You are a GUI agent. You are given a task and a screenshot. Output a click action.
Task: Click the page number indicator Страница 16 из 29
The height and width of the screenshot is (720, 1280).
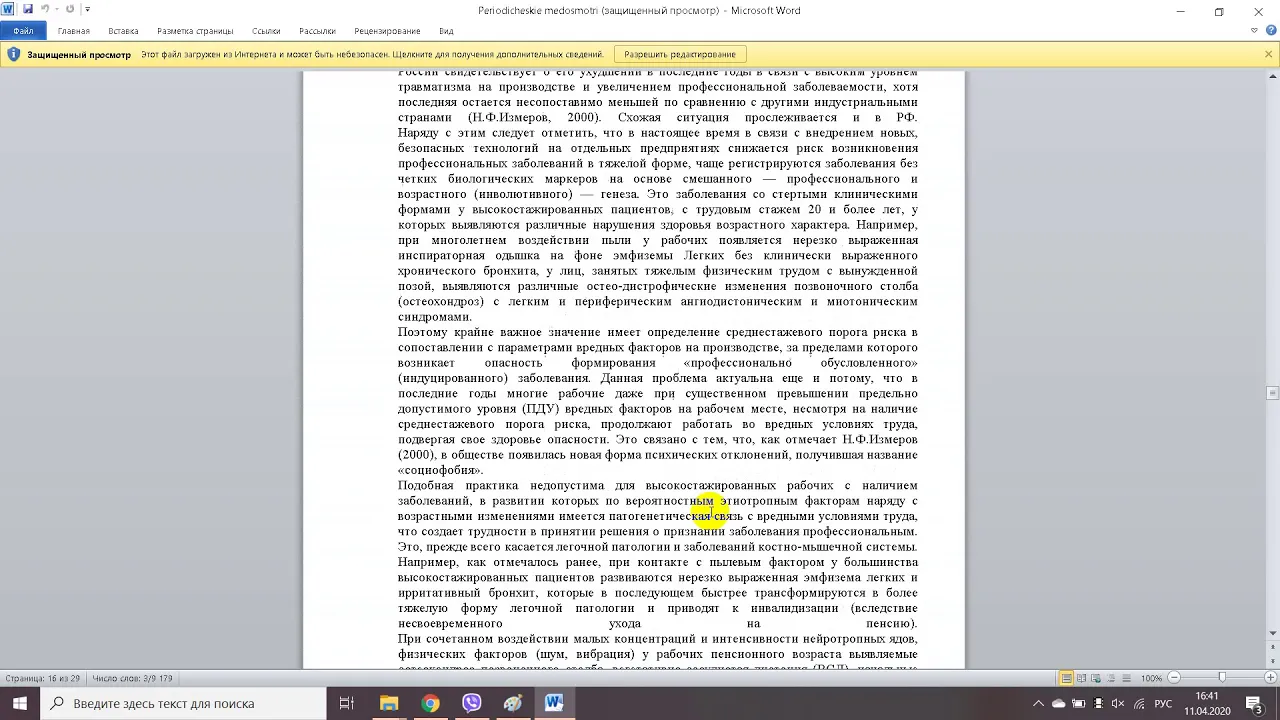click(x=42, y=678)
